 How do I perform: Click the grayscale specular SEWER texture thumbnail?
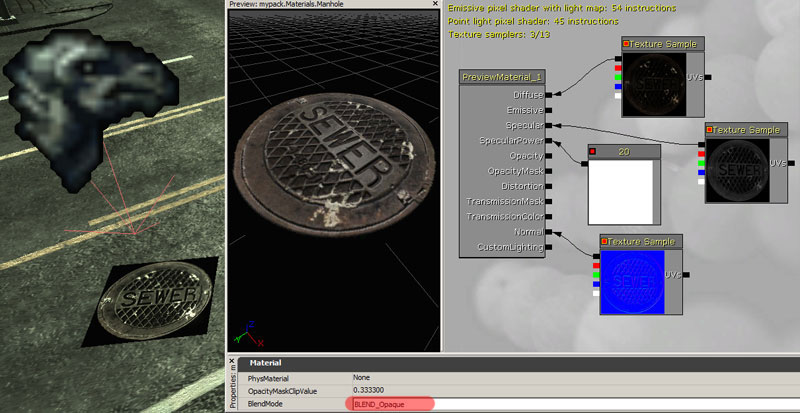tap(738, 169)
